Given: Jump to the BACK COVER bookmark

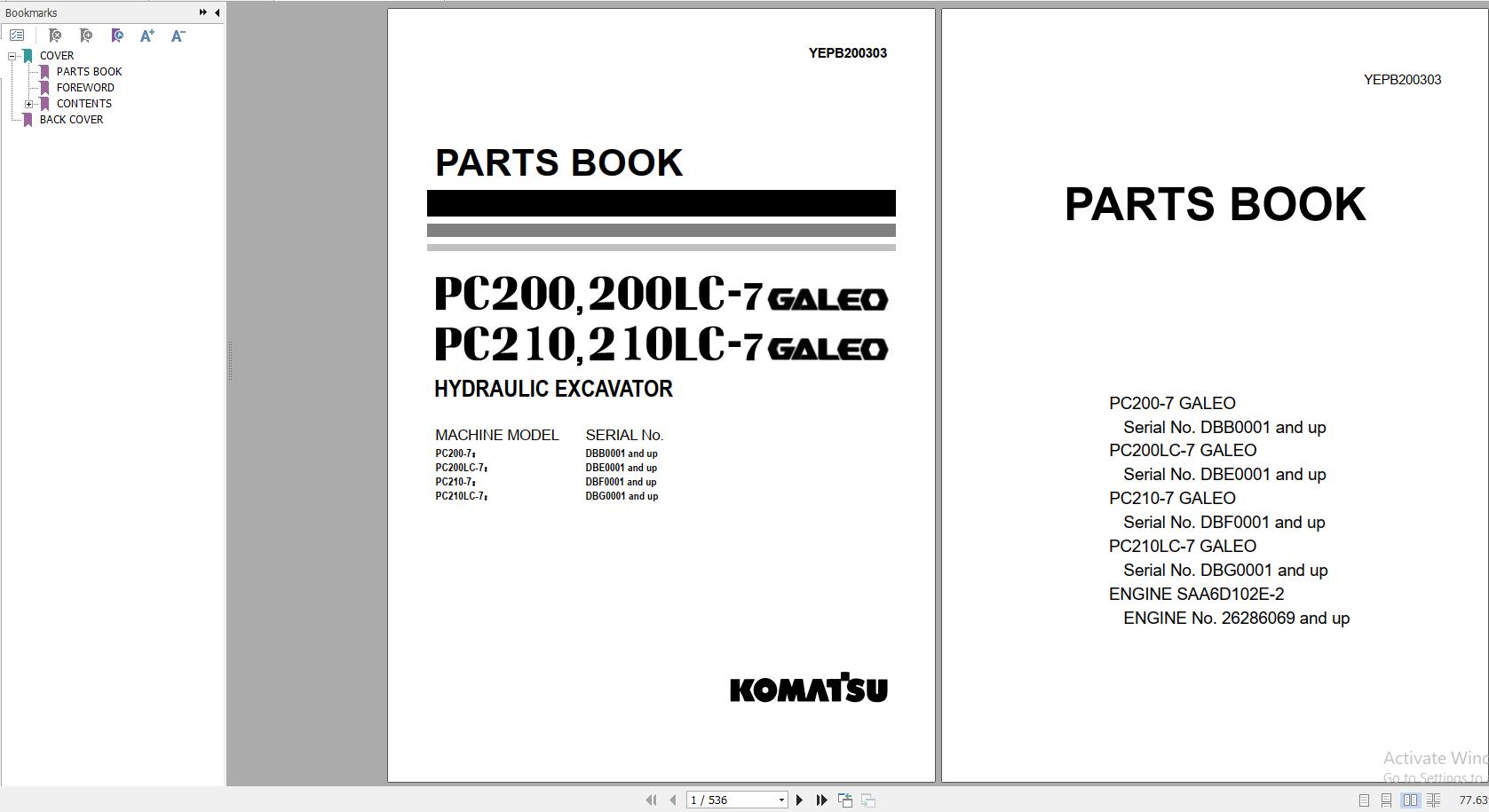Looking at the screenshot, I should click(x=71, y=120).
